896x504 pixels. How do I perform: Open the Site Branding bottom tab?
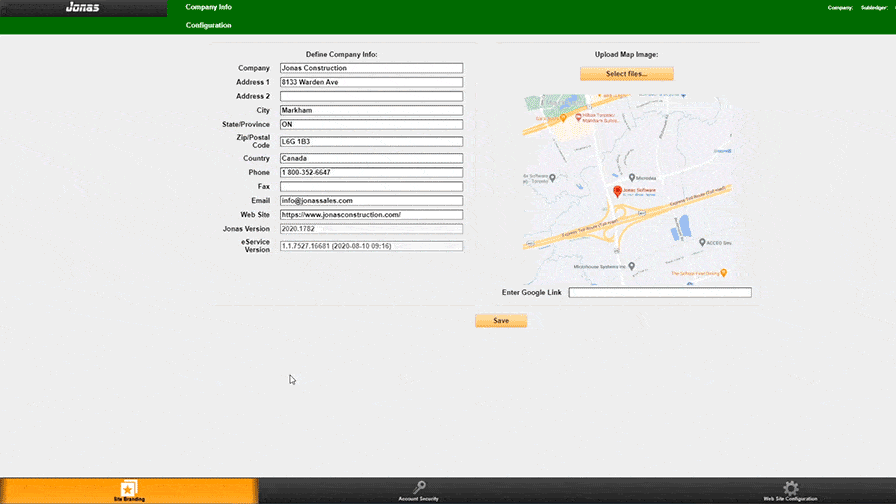coord(129,491)
